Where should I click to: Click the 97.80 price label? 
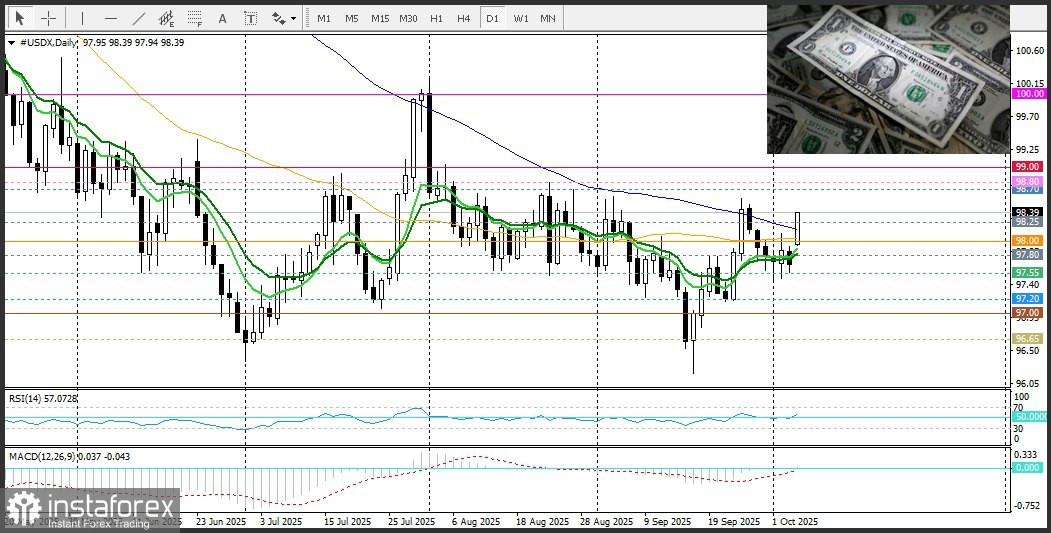click(1030, 255)
